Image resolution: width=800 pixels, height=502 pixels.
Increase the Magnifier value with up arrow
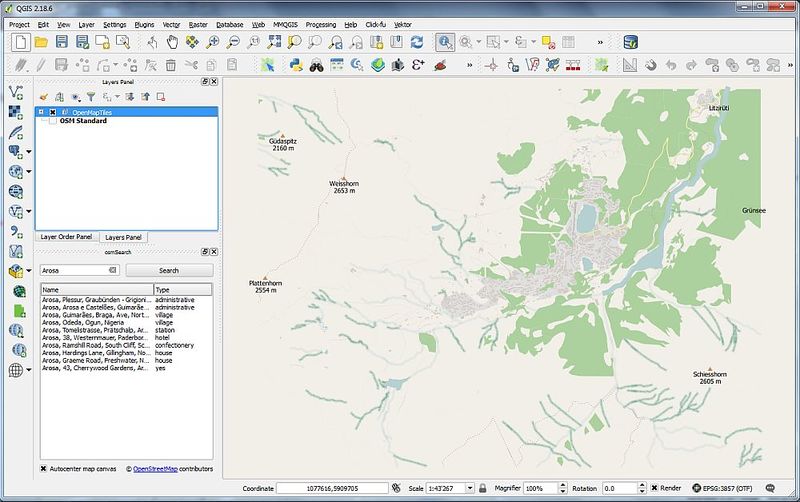(x=563, y=485)
